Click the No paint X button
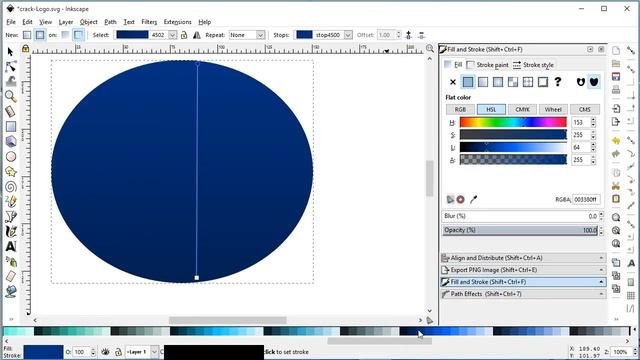The image size is (640, 360). point(453,82)
